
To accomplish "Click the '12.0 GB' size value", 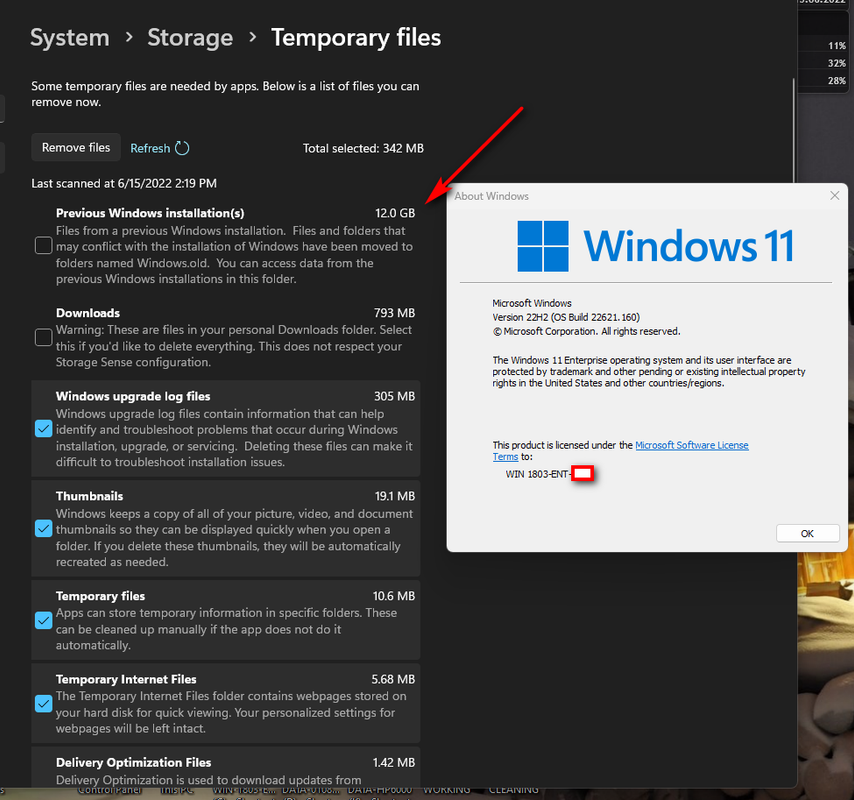I will pos(395,213).
